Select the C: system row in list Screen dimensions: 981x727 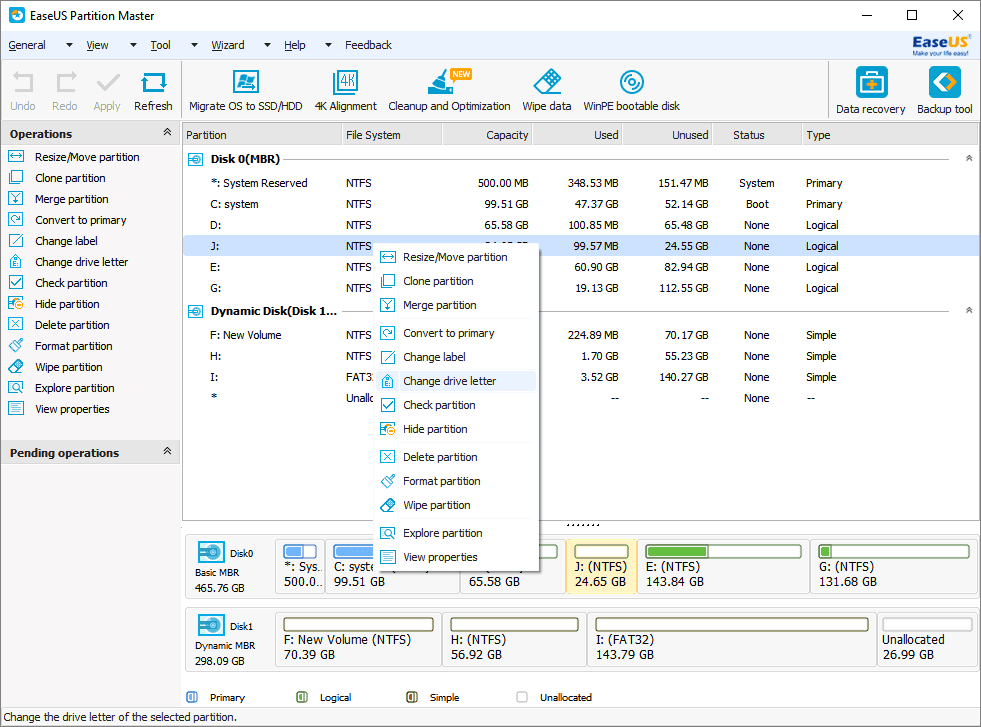(x=581, y=204)
